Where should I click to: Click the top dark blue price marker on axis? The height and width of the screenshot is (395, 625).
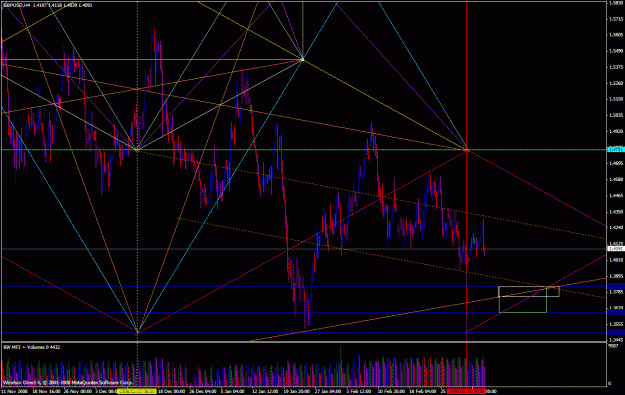click(615, 286)
